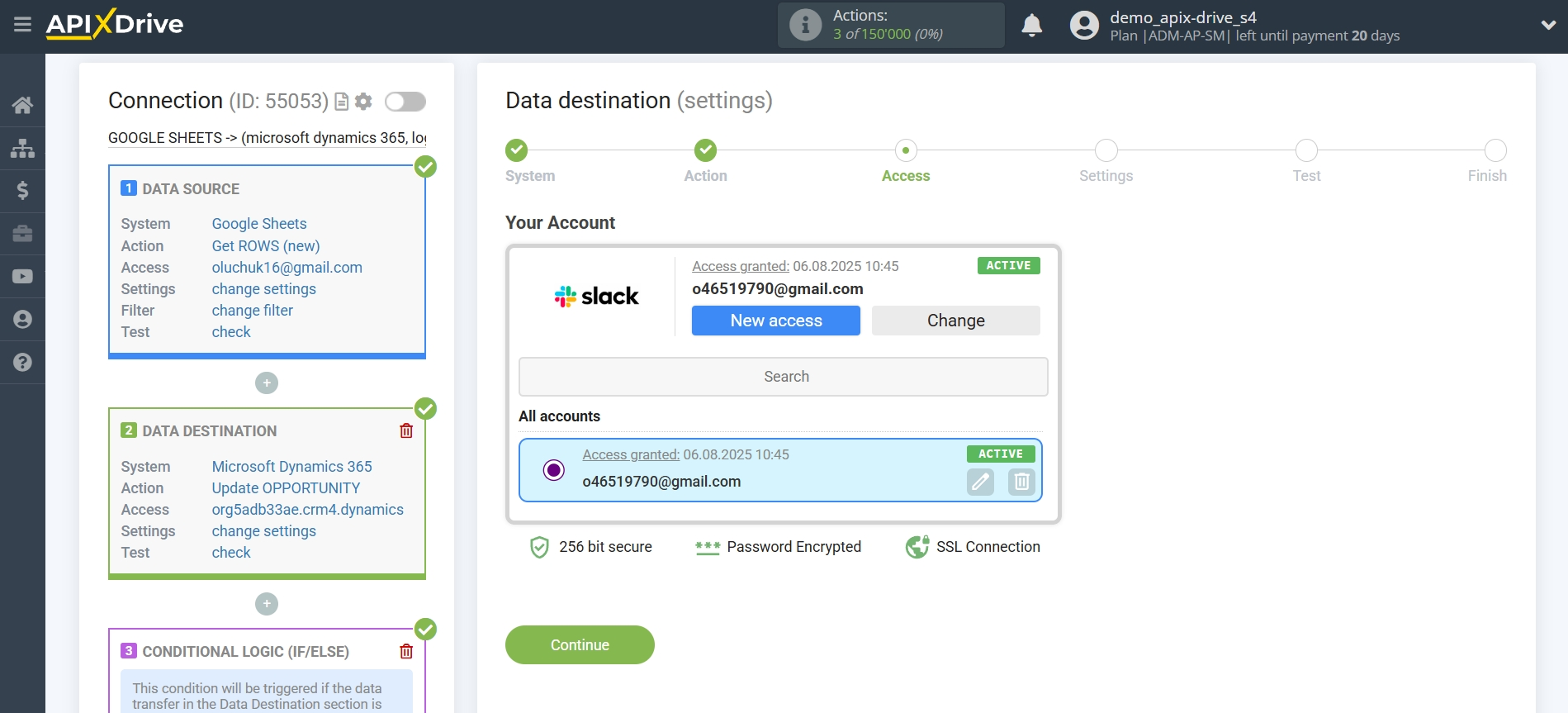Viewport: 1568px width, 713px height.
Task: Open the home sidebar icon
Action: 22,105
